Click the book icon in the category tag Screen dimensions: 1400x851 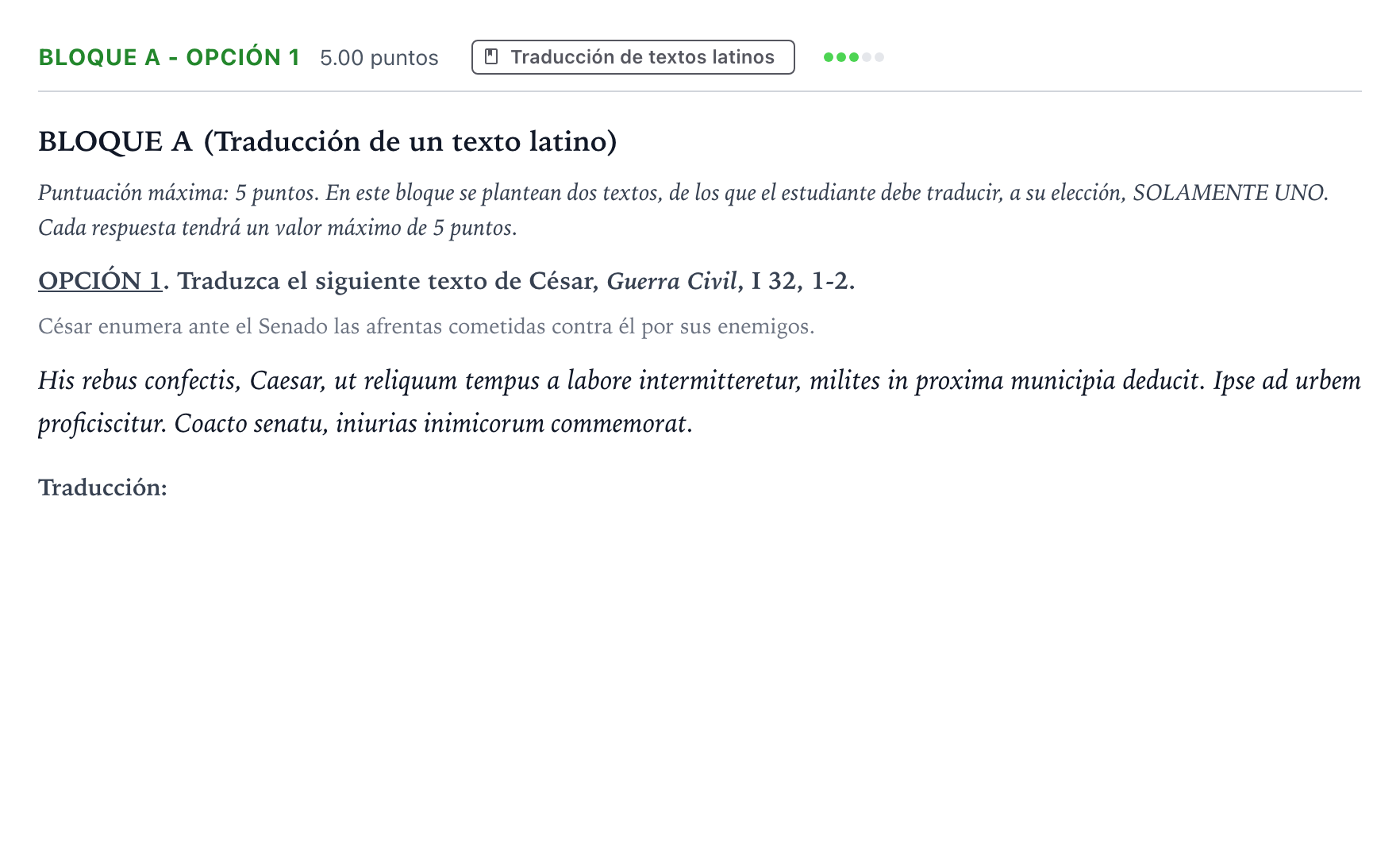coord(491,57)
